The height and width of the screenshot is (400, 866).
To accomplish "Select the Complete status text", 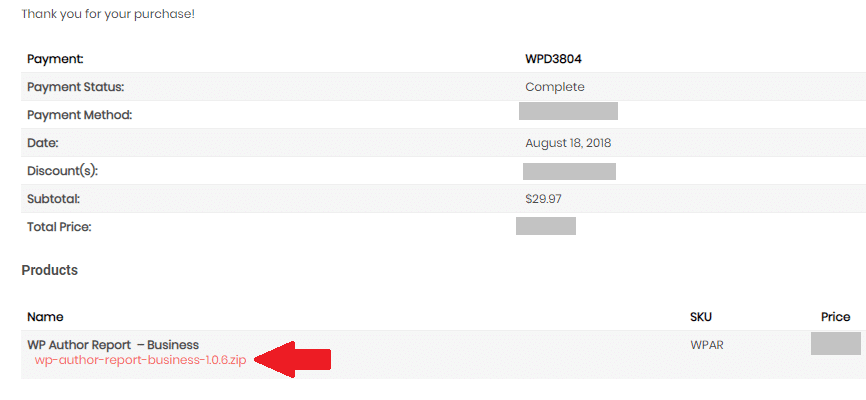I will pos(555,87).
